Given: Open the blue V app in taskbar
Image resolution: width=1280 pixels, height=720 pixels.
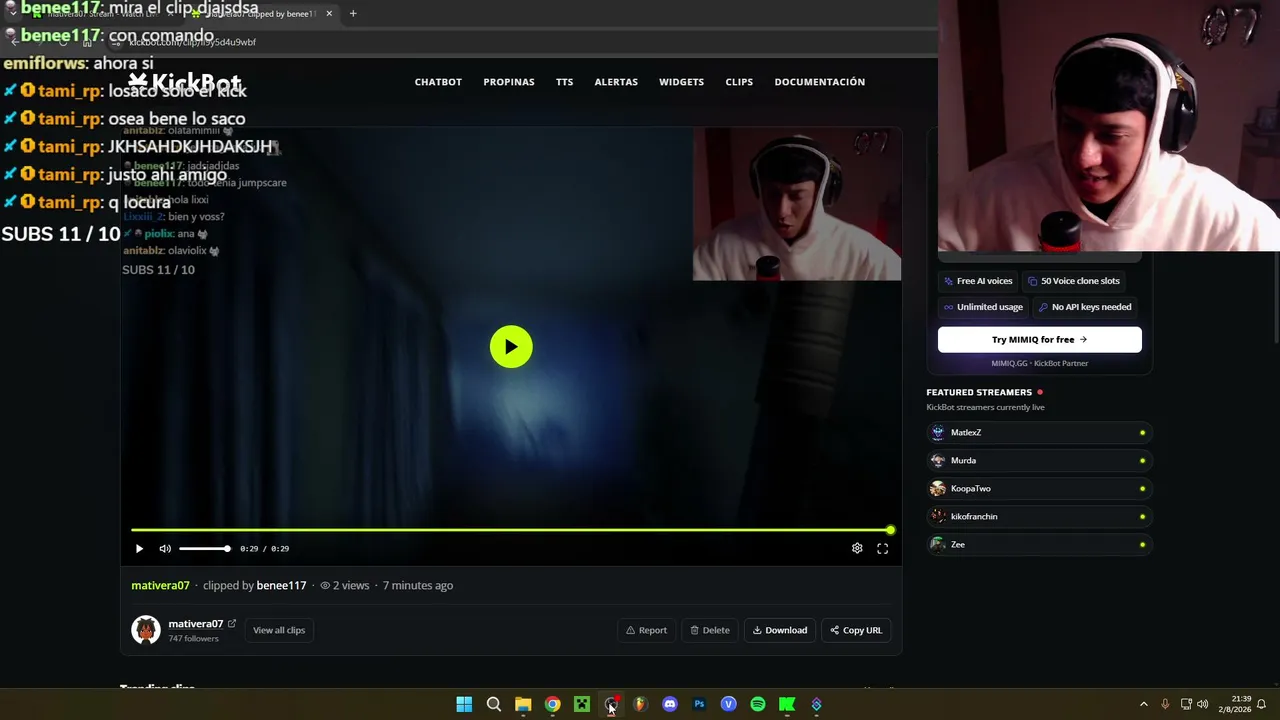Looking at the screenshot, I should tap(728, 704).
